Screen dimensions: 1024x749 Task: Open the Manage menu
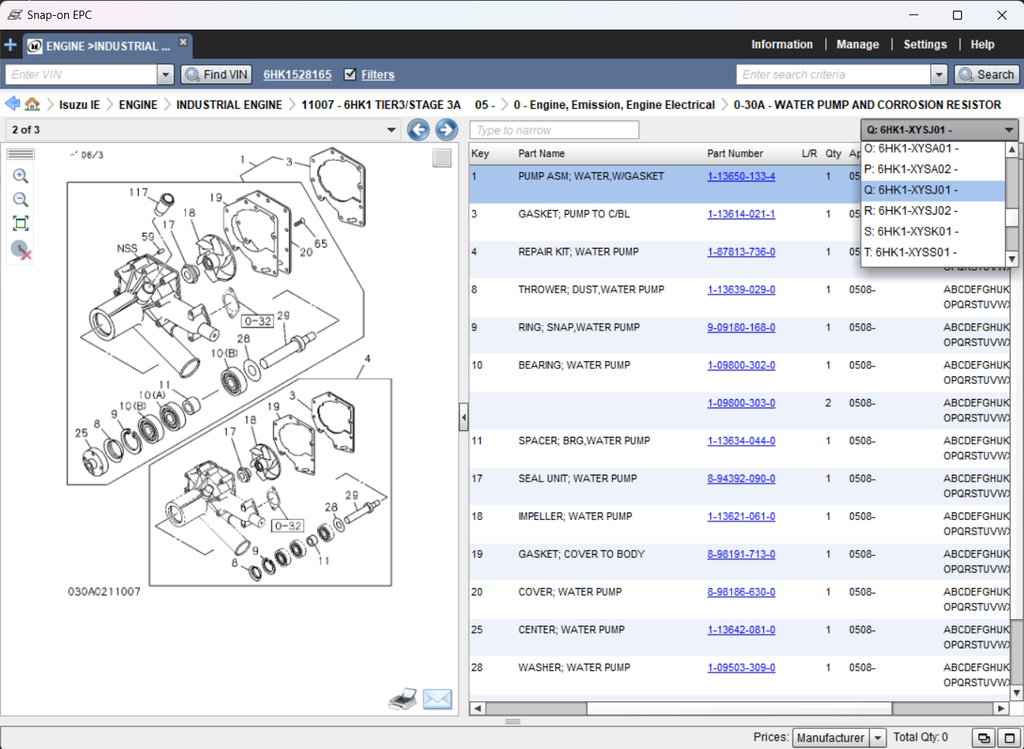click(x=857, y=44)
